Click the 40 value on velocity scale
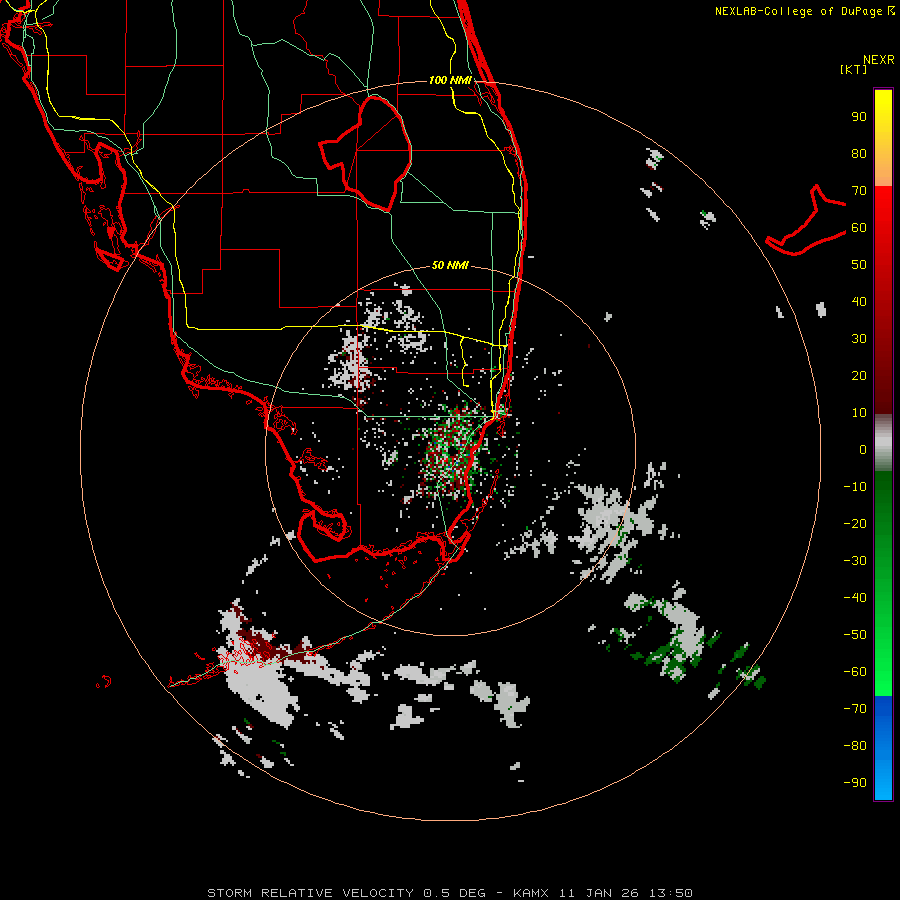Viewport: 900px width, 900px height. click(859, 302)
